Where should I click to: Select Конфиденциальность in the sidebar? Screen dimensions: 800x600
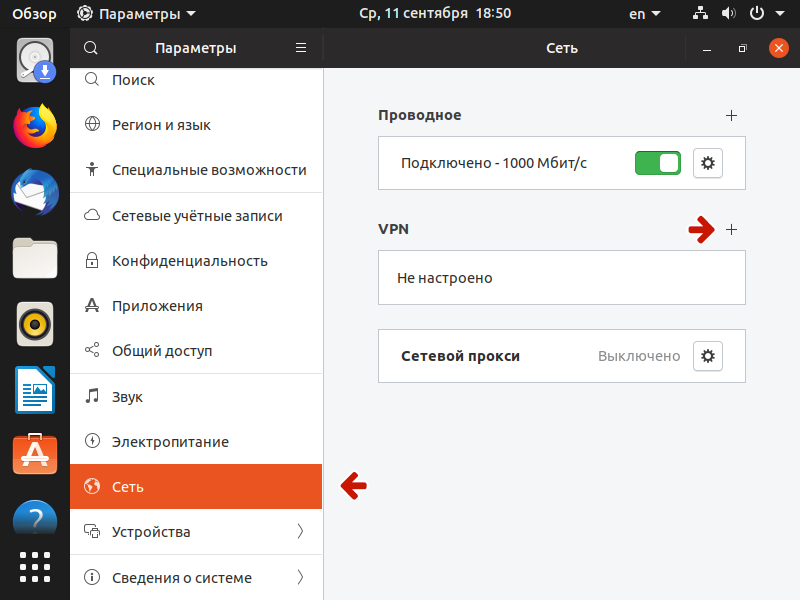tap(196, 261)
